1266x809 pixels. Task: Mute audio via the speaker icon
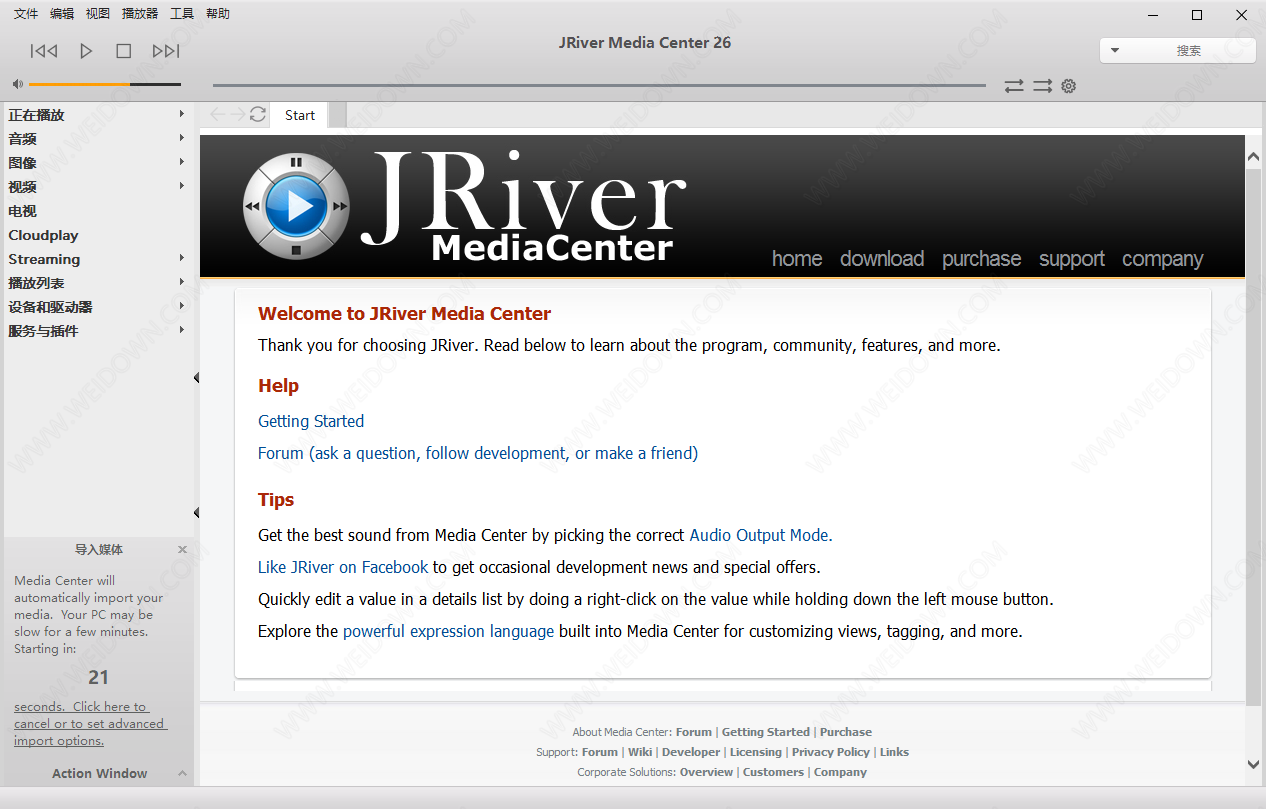coord(17,84)
